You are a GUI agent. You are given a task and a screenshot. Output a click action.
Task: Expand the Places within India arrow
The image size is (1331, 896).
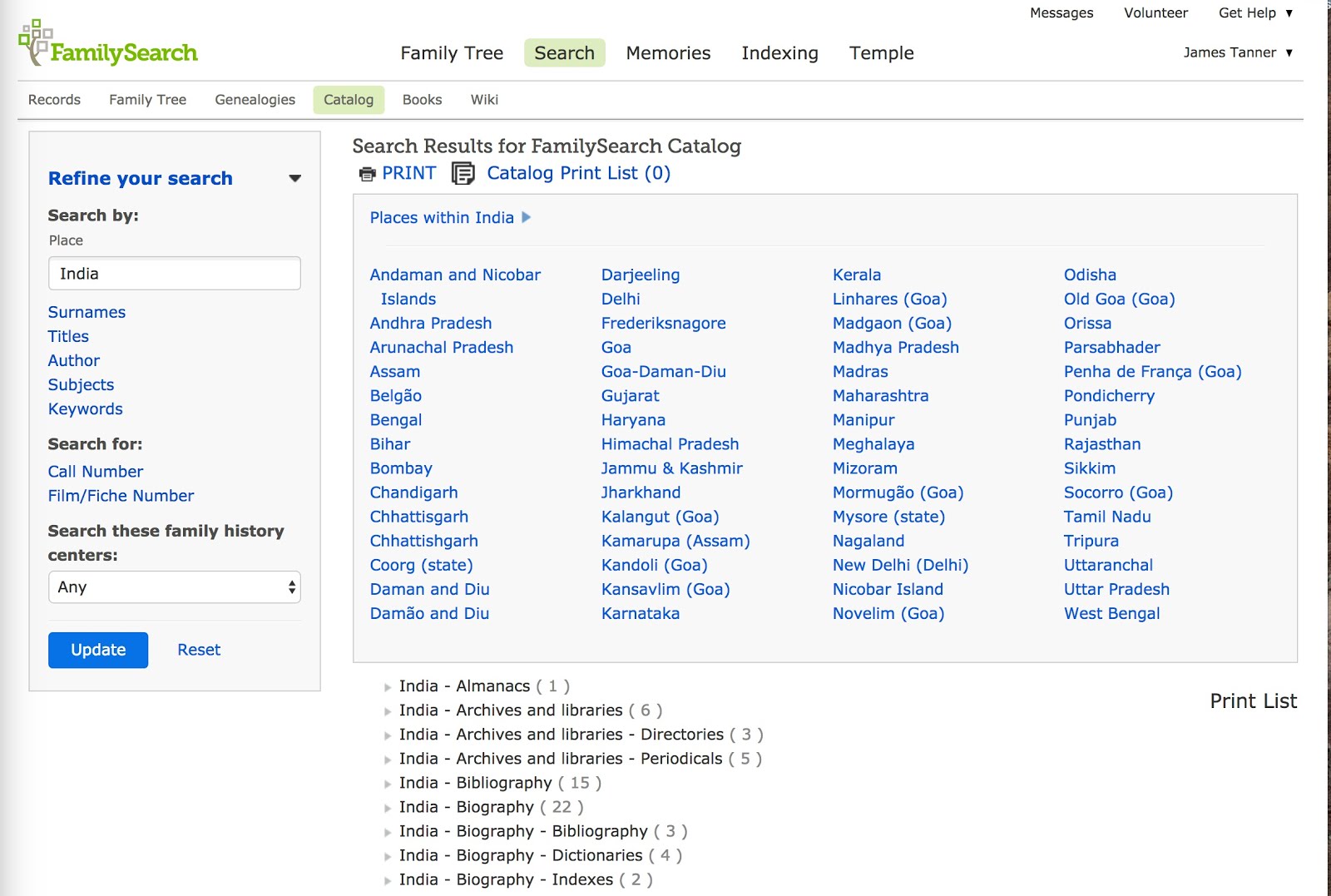(x=526, y=217)
